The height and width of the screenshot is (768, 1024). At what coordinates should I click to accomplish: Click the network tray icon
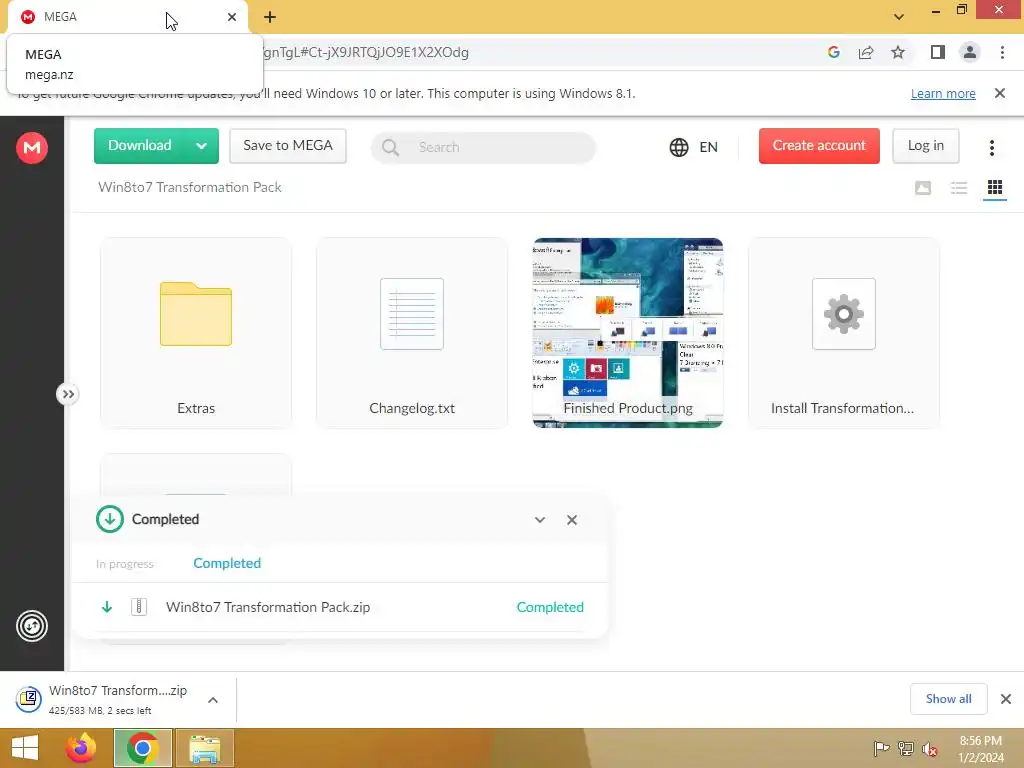tap(906, 748)
